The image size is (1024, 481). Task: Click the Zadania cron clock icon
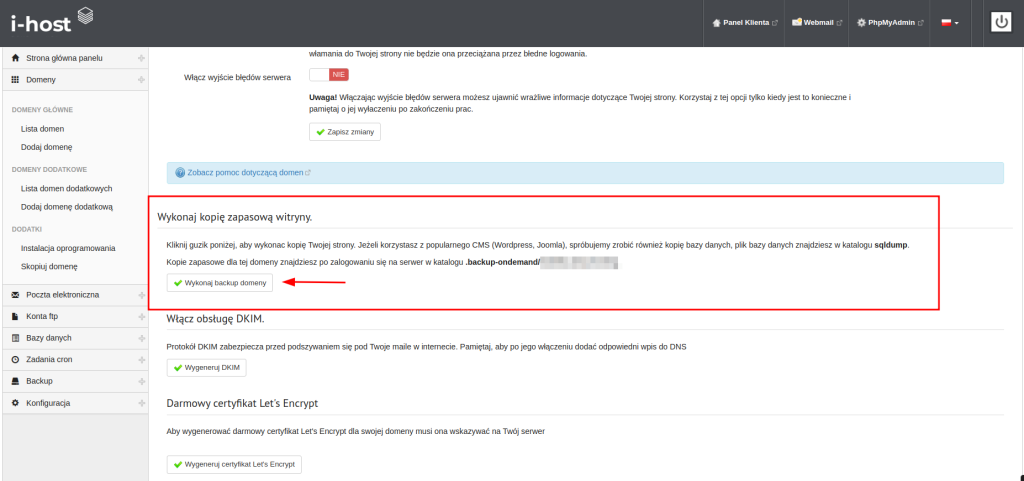[x=15, y=359]
